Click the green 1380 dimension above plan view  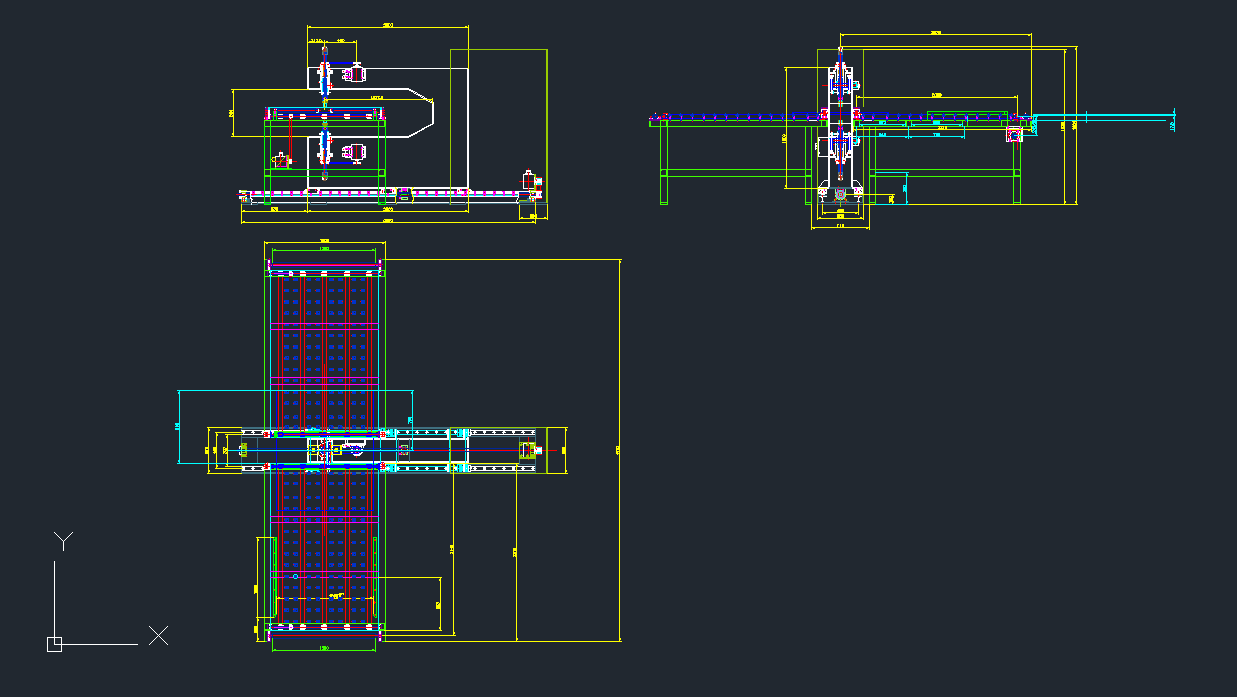click(324, 249)
